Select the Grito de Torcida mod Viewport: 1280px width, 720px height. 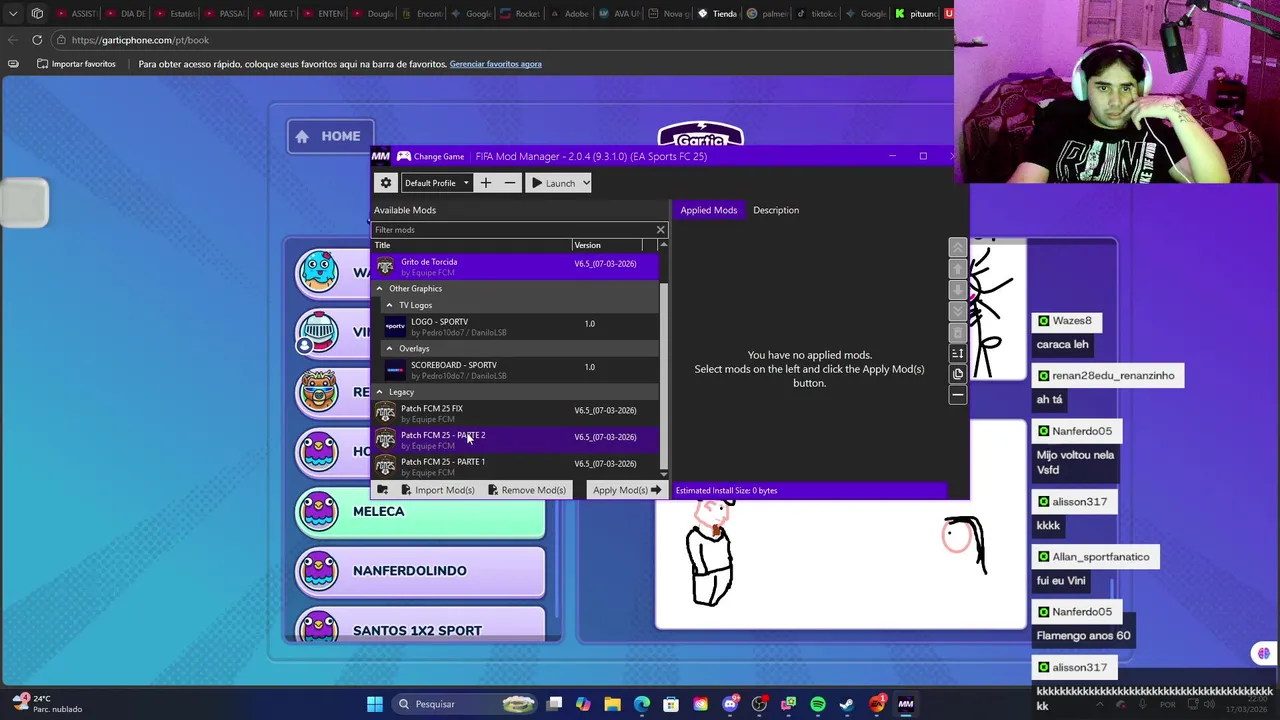516,267
